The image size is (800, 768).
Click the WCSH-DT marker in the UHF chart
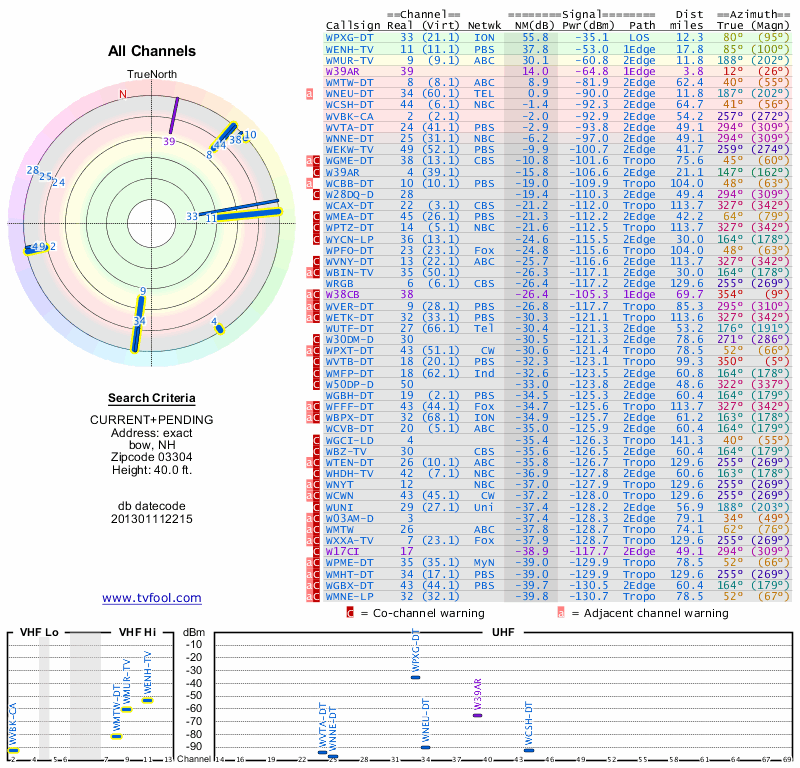coord(529,750)
